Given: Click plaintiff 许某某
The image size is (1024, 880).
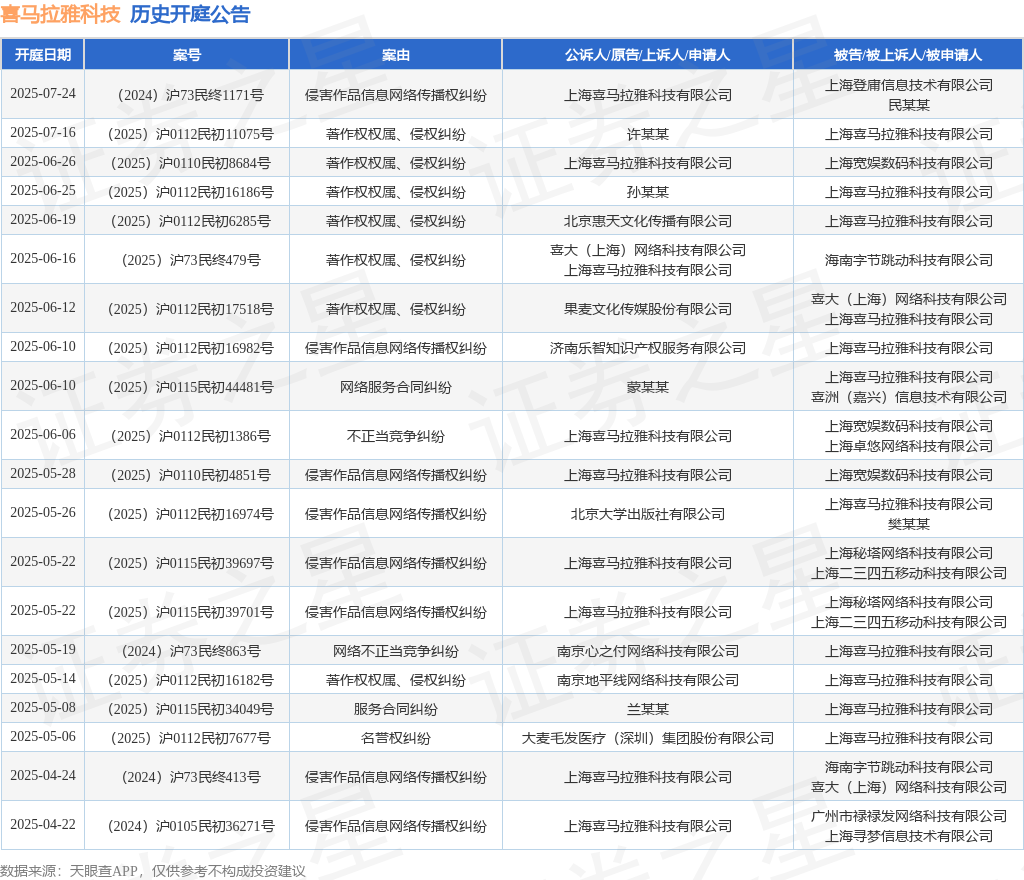Looking at the screenshot, I should [x=647, y=134].
